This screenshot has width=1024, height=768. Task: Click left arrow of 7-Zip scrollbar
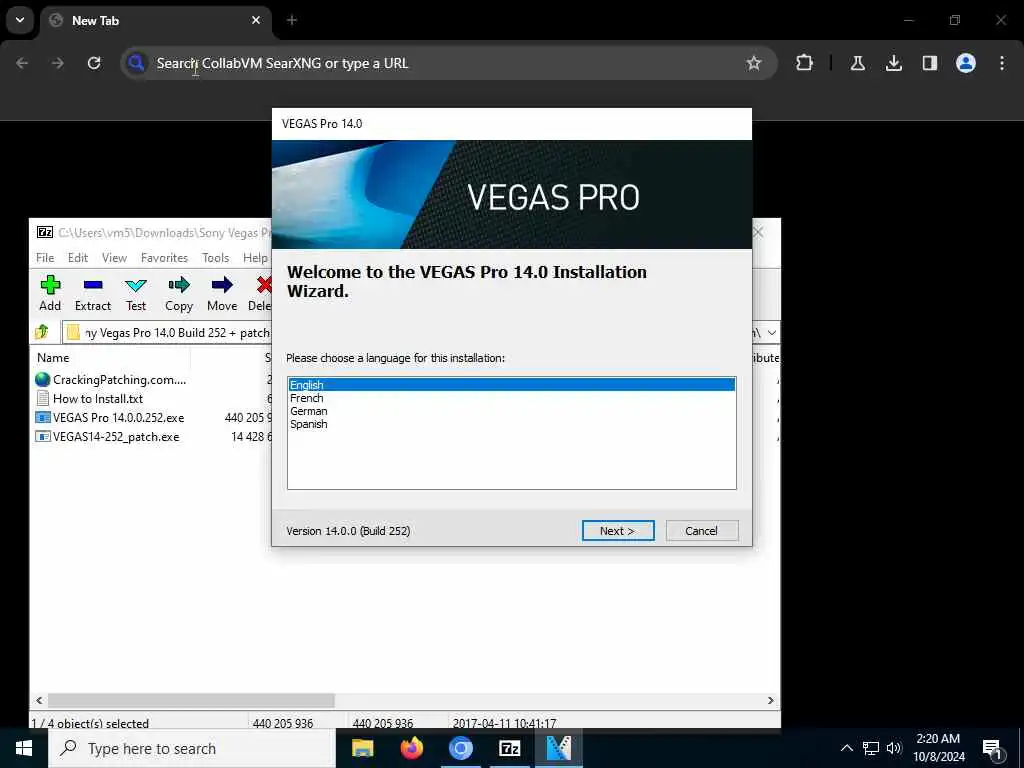39,700
